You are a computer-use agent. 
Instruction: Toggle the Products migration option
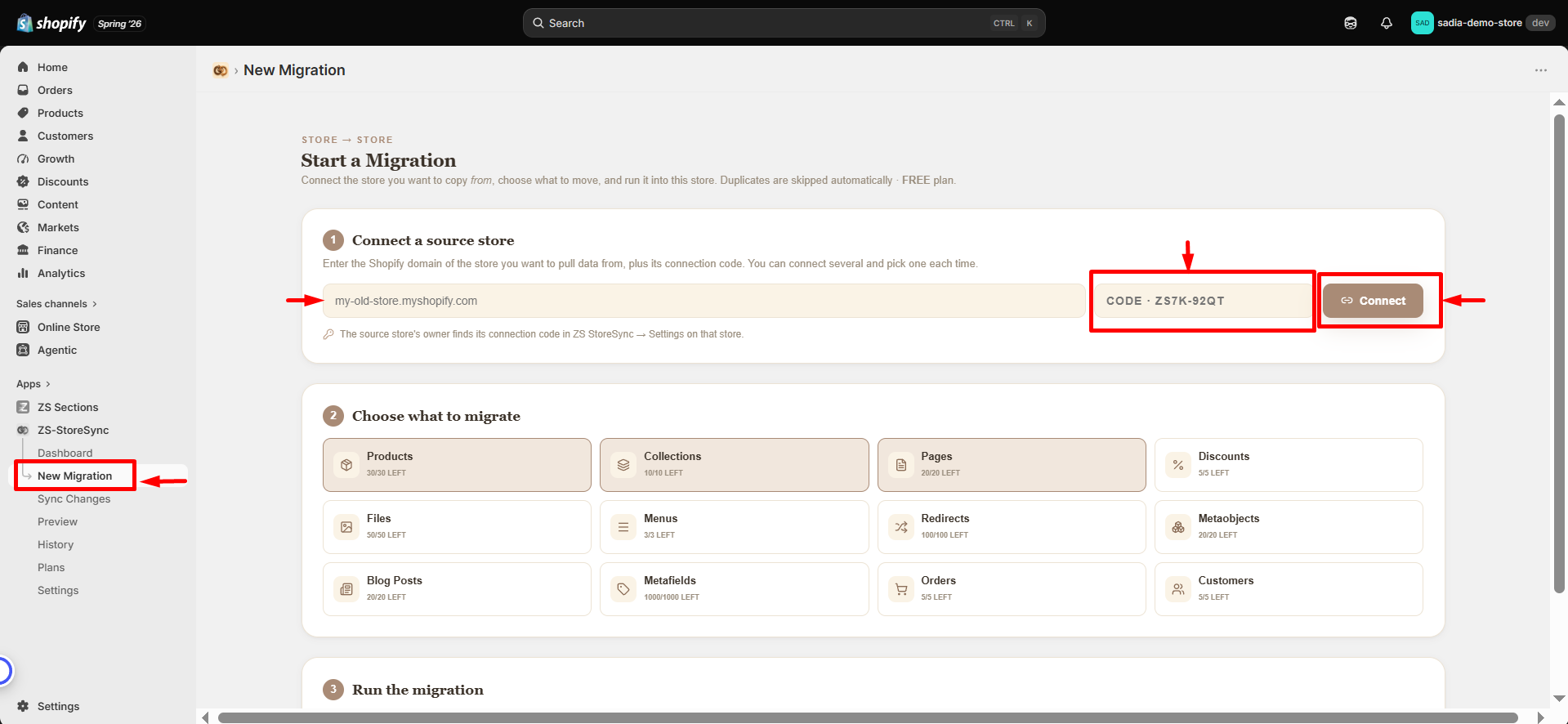coord(457,465)
